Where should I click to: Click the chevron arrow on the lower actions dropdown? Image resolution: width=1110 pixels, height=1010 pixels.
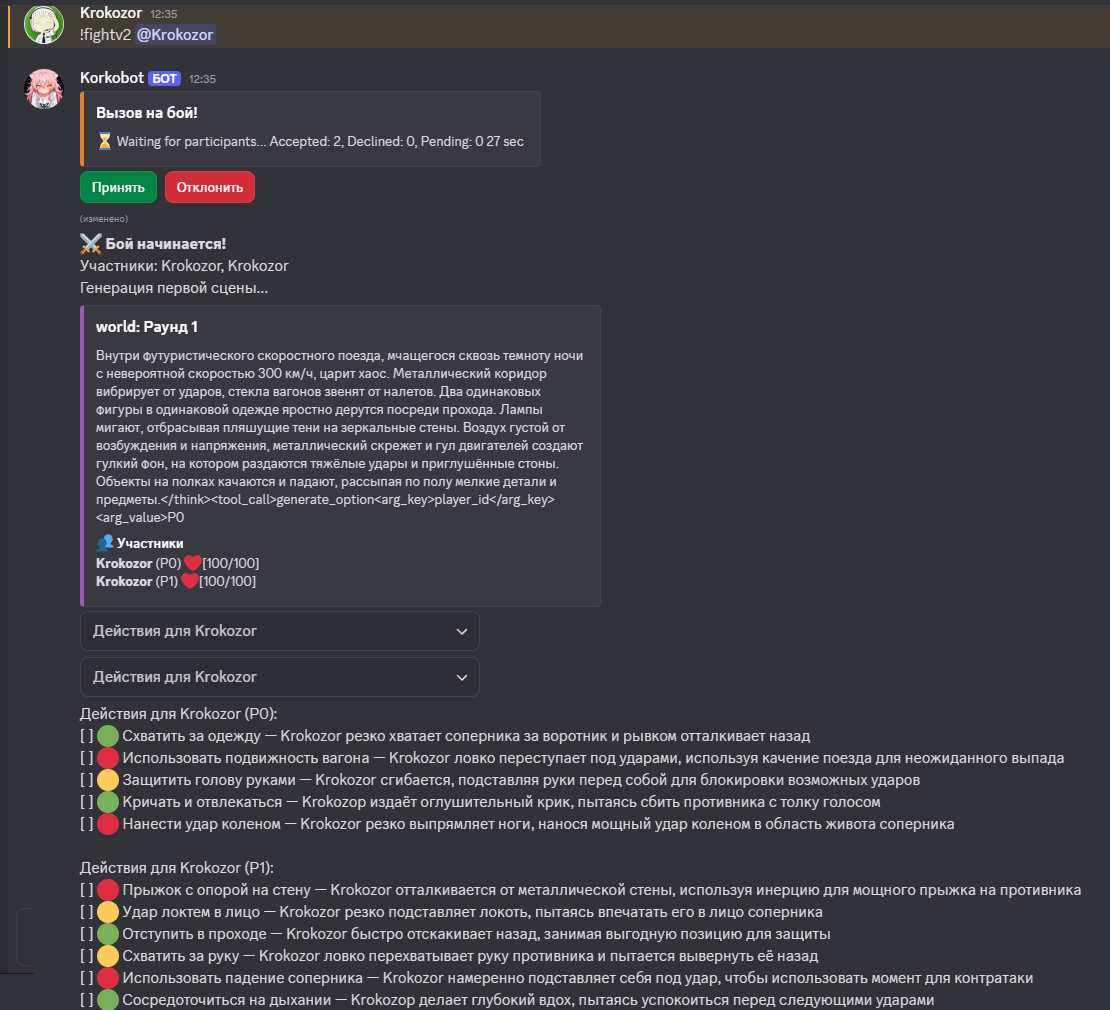(x=461, y=677)
